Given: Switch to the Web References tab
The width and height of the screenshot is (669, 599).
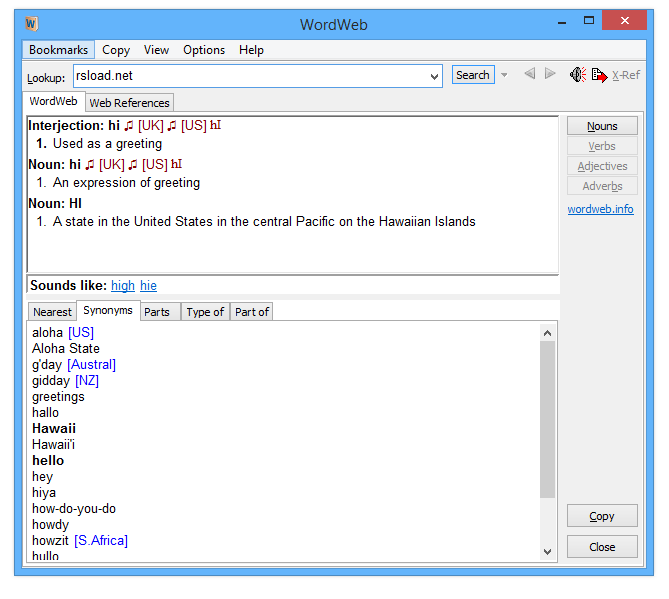Looking at the screenshot, I should (129, 103).
